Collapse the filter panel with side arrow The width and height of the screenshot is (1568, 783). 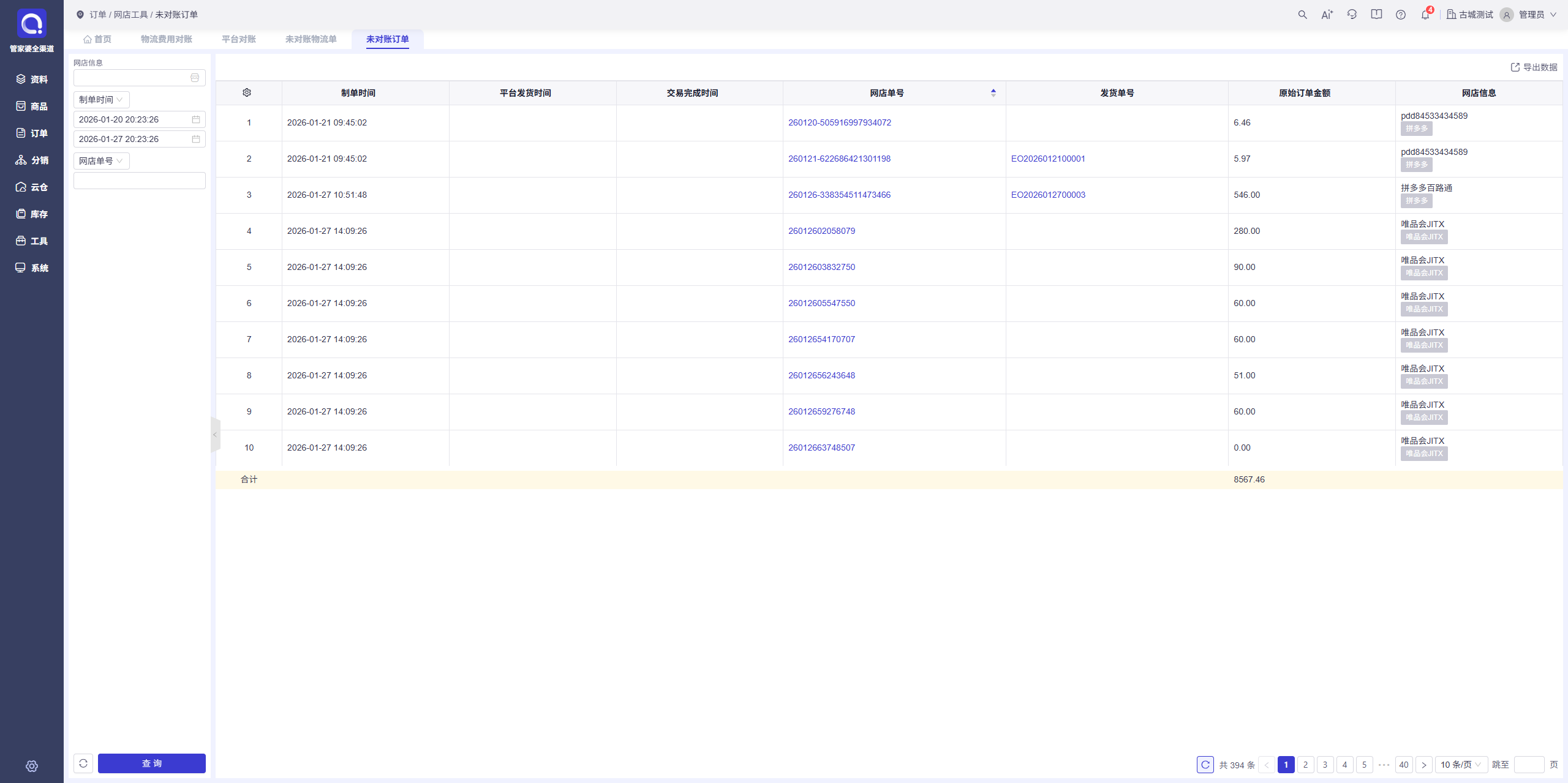coord(215,435)
